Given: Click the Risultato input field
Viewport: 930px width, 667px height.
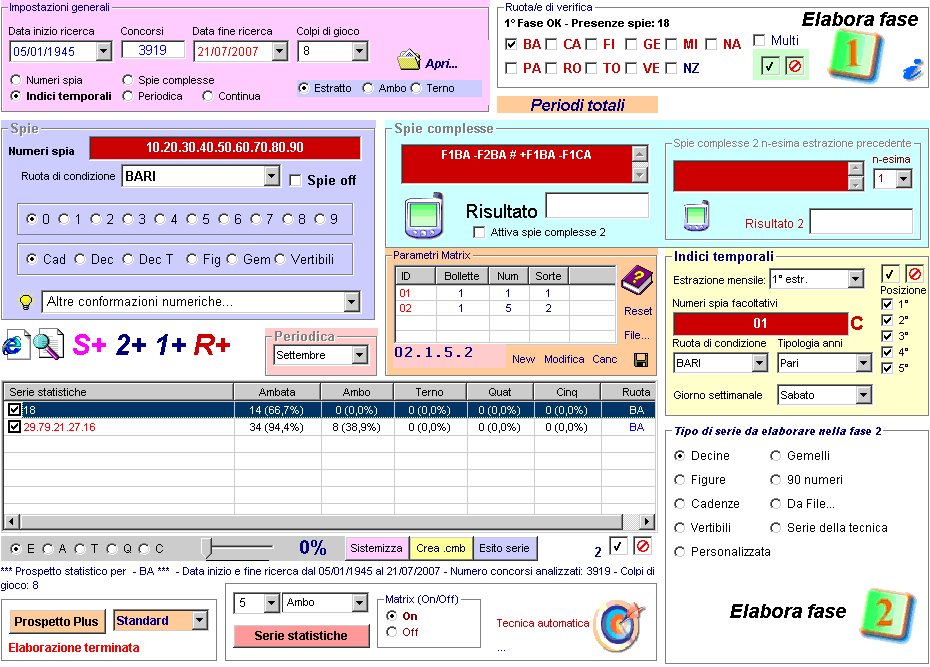Looking at the screenshot, I should (597, 205).
